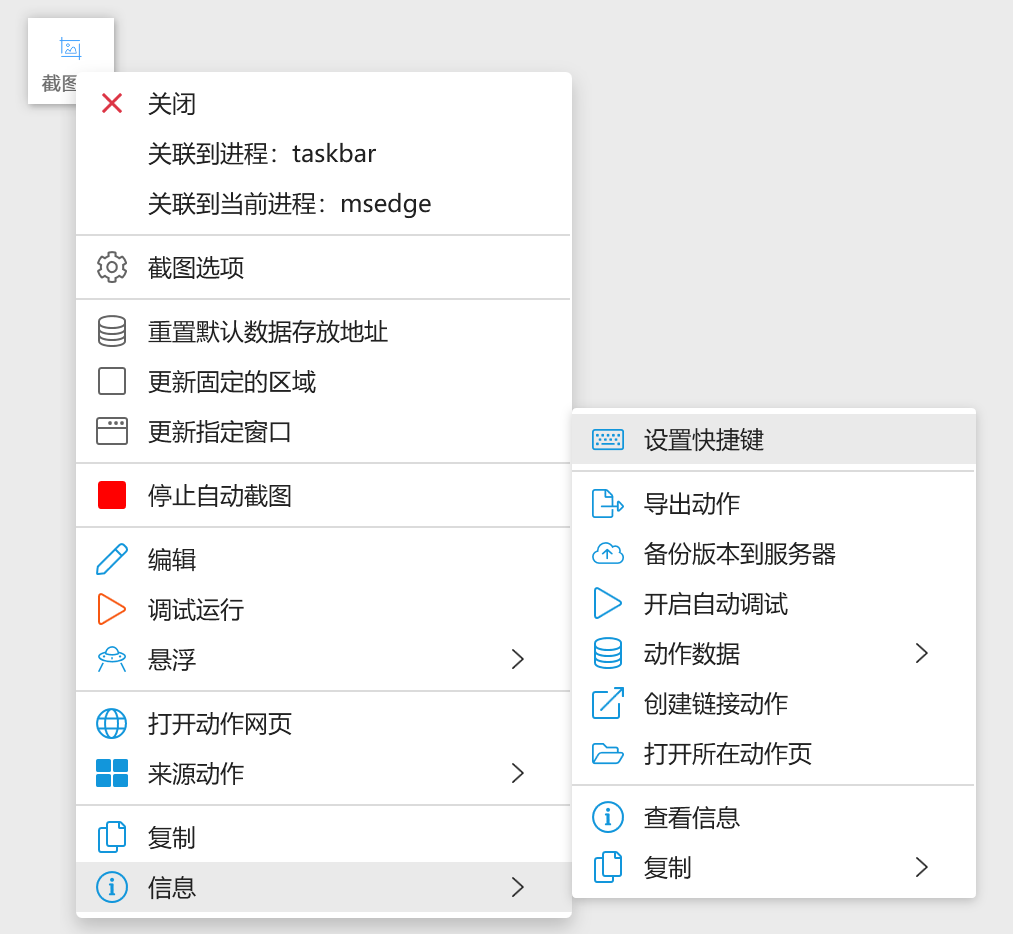Click the cloud upload icon for 备份版本到服务器
Screen dimensions: 1013x934
[608, 553]
